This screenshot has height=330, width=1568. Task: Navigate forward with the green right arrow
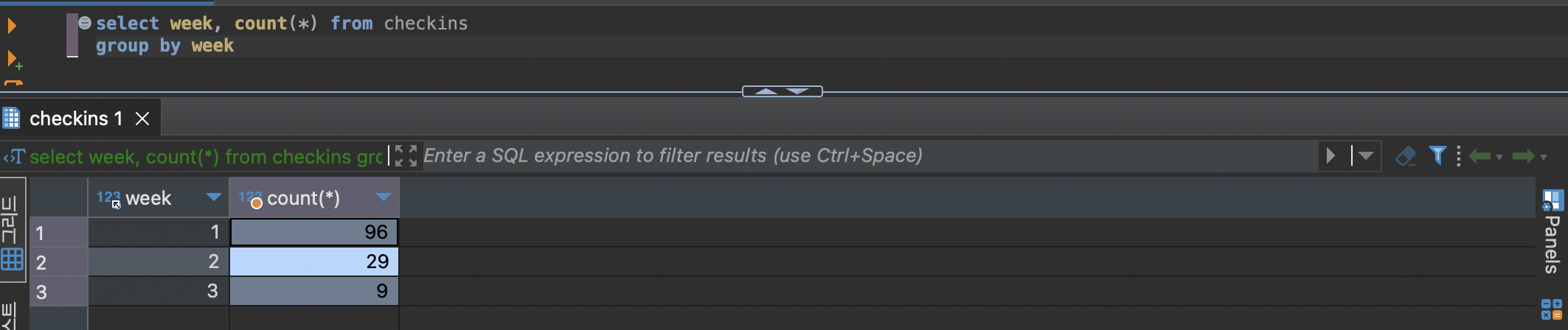pyautogui.click(x=1523, y=155)
